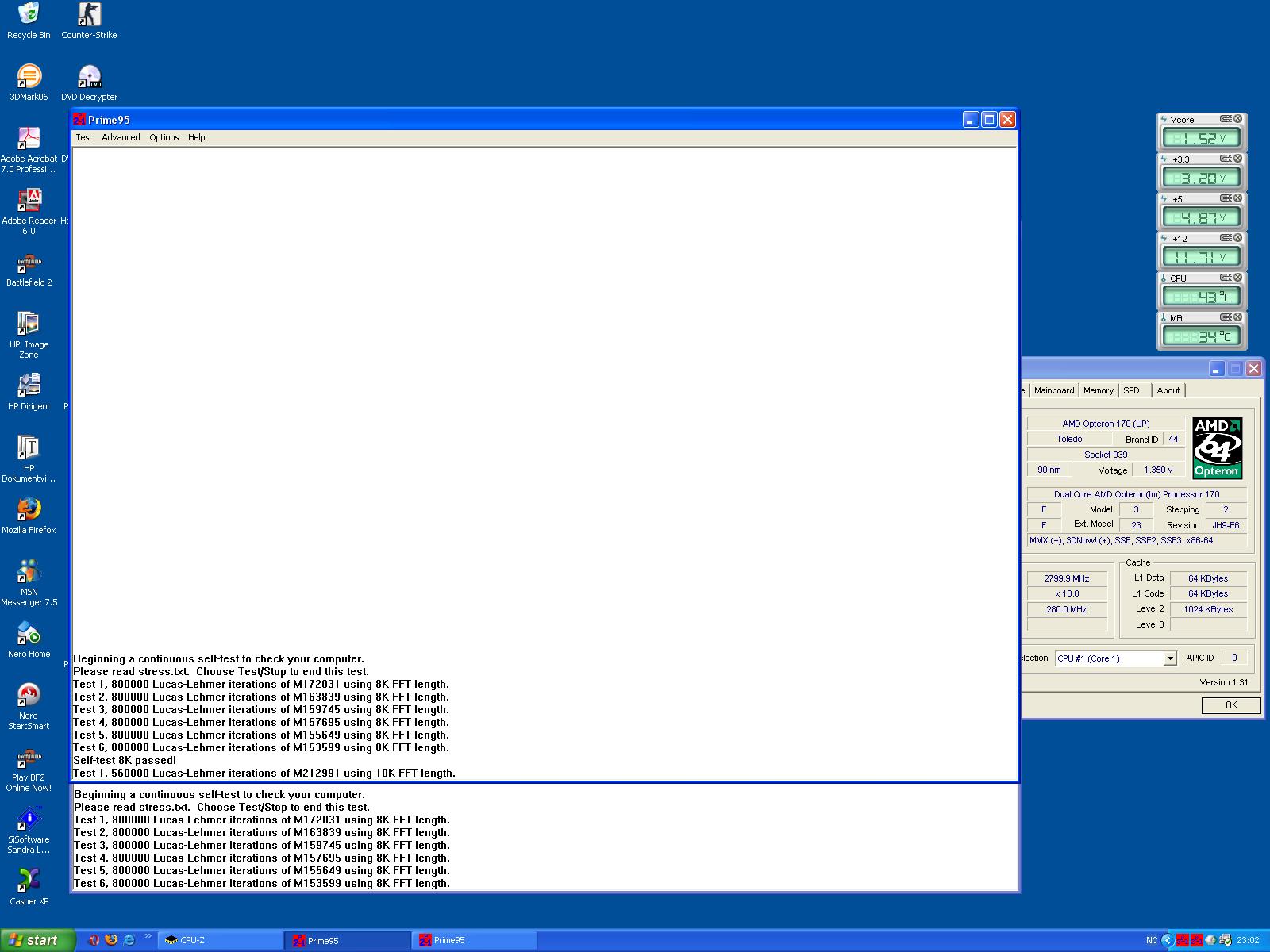This screenshot has width=1270, height=952.
Task: Click the "AMD Opteron 170 (UP)" name field
Action: [1106, 424]
